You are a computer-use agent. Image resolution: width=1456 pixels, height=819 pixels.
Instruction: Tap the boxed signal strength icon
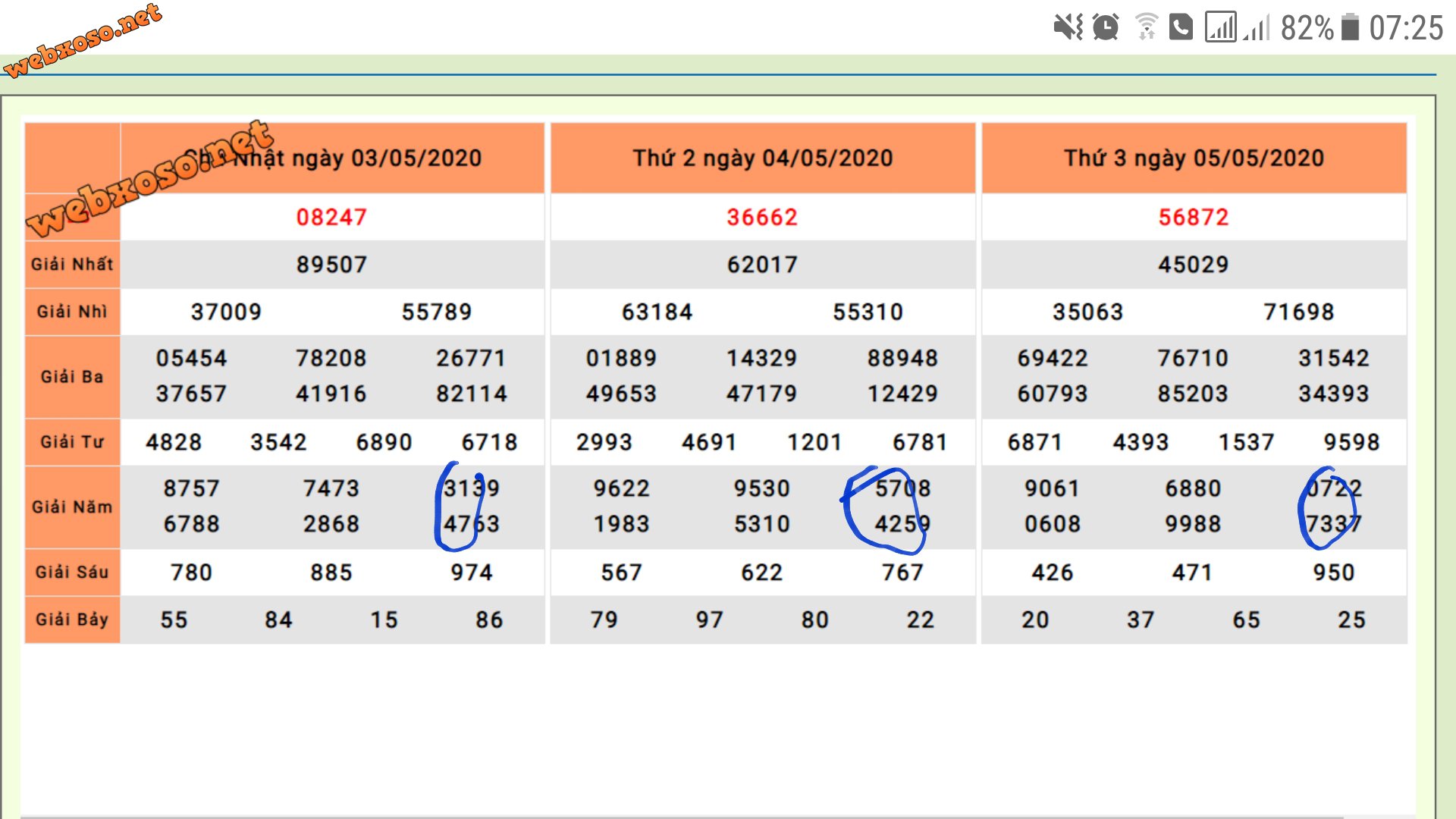coord(1220,27)
